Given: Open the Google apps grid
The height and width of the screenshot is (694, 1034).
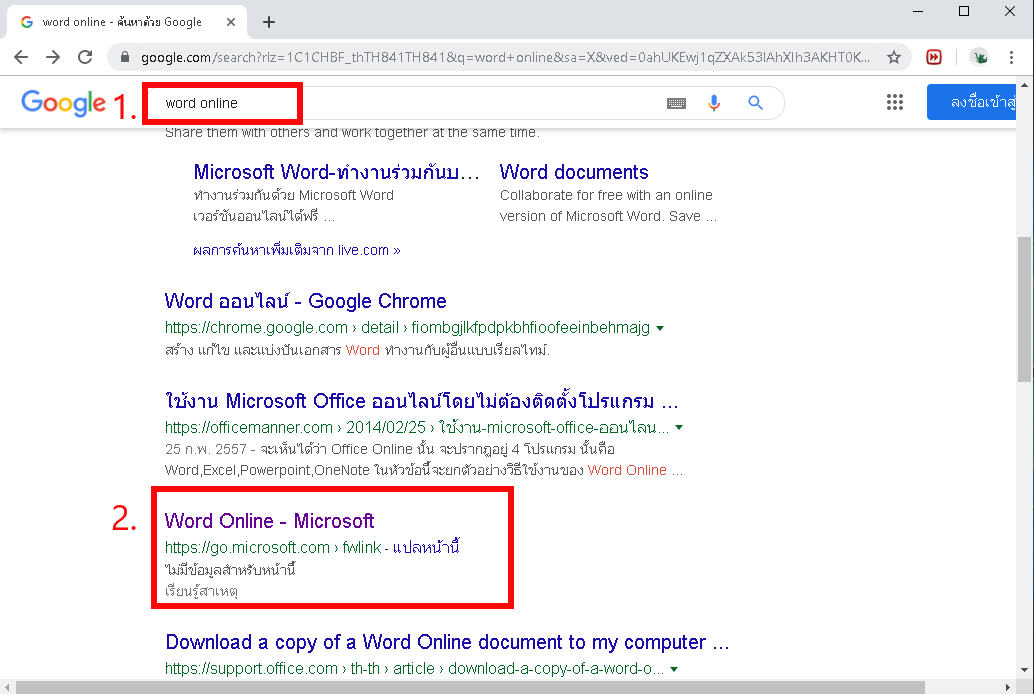Looking at the screenshot, I should pos(895,102).
